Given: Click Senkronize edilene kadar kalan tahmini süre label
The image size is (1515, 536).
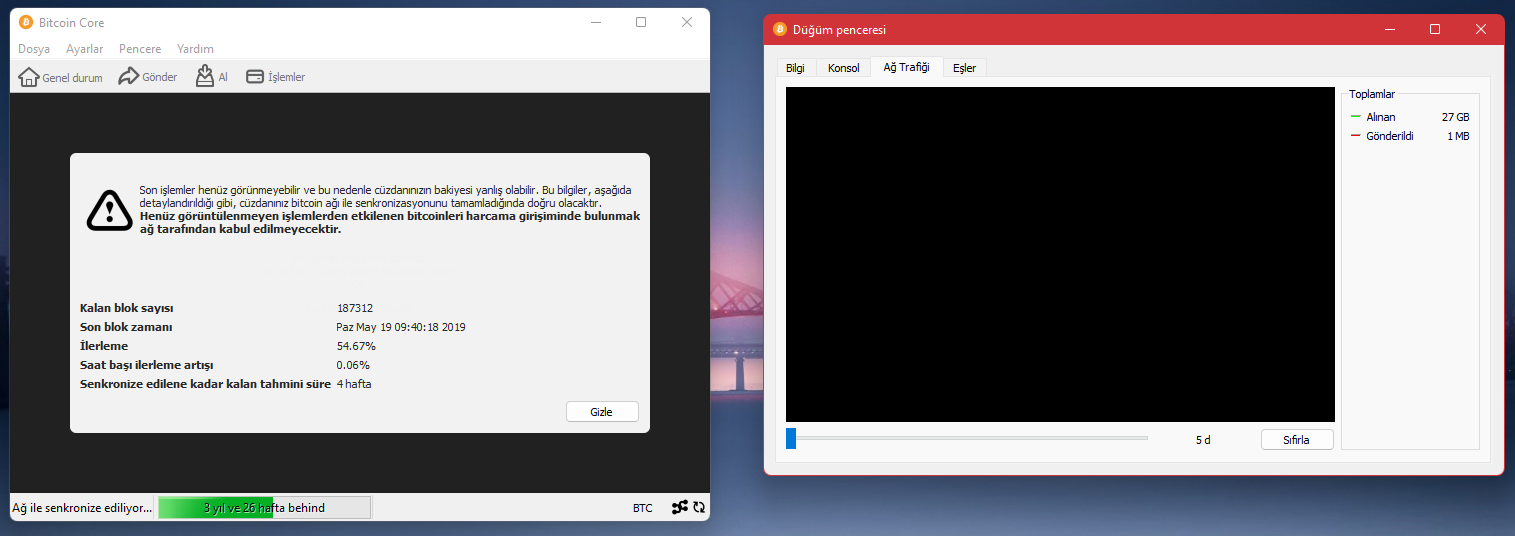Looking at the screenshot, I should coord(205,384).
